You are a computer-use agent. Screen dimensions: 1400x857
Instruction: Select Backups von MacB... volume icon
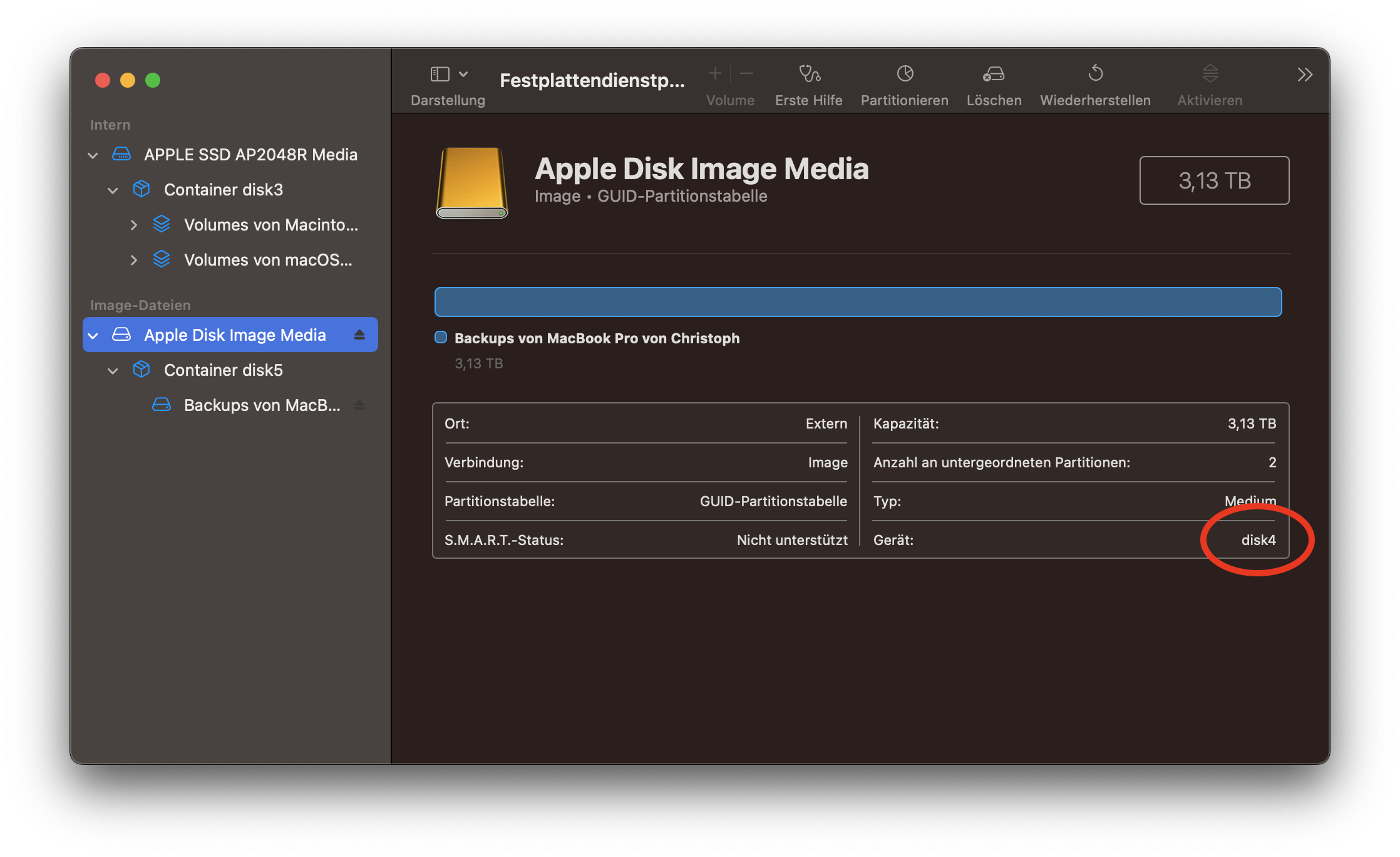tap(162, 405)
